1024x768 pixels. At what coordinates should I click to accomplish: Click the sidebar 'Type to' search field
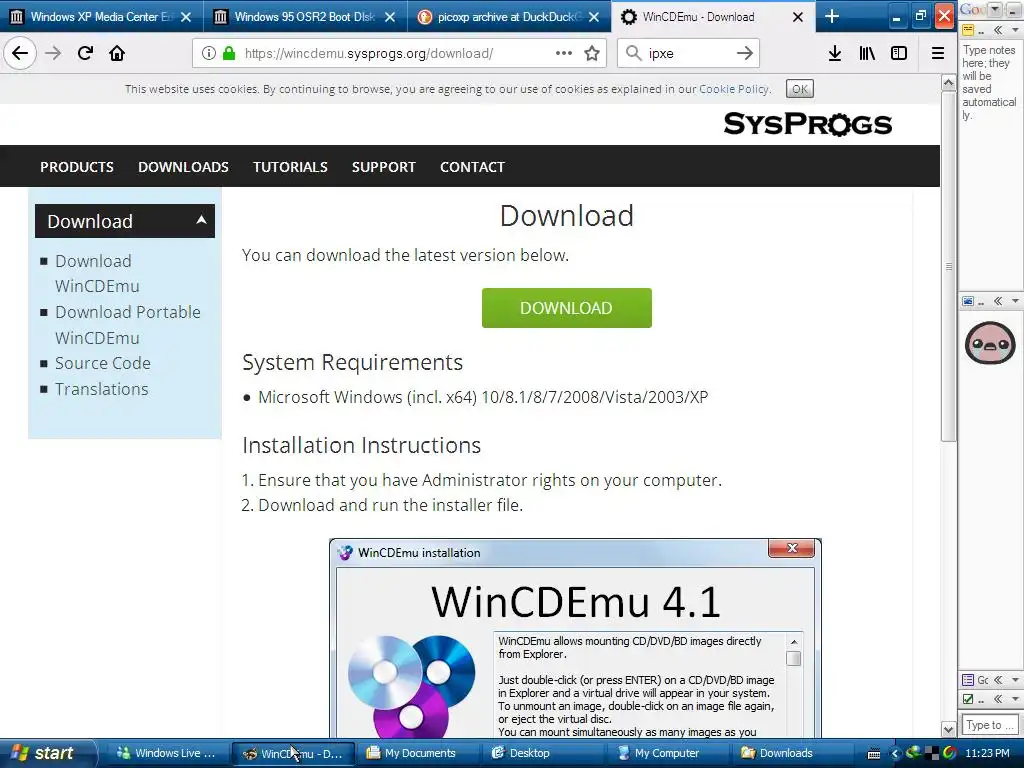click(990, 724)
